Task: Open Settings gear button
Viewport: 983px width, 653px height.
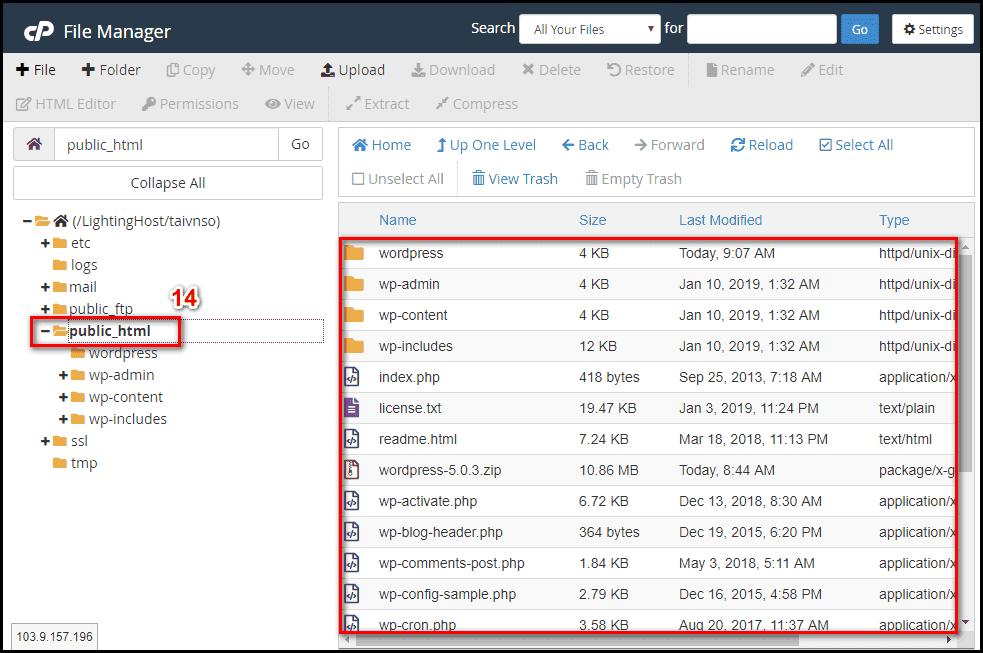Action: tap(933, 29)
